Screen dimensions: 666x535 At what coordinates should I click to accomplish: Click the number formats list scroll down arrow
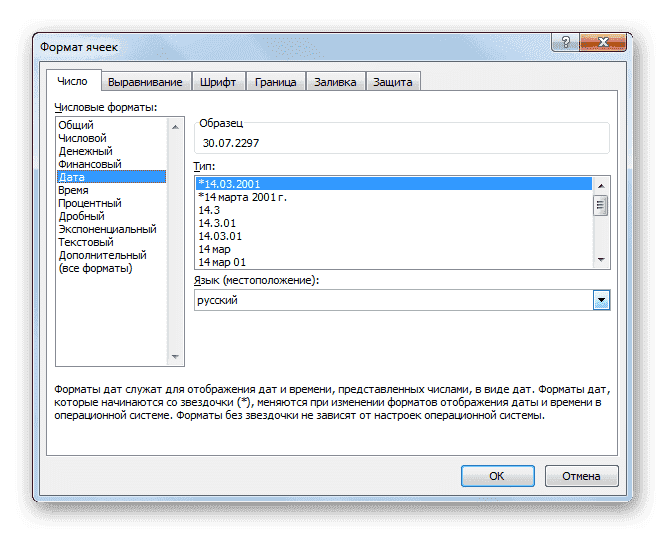point(175,357)
